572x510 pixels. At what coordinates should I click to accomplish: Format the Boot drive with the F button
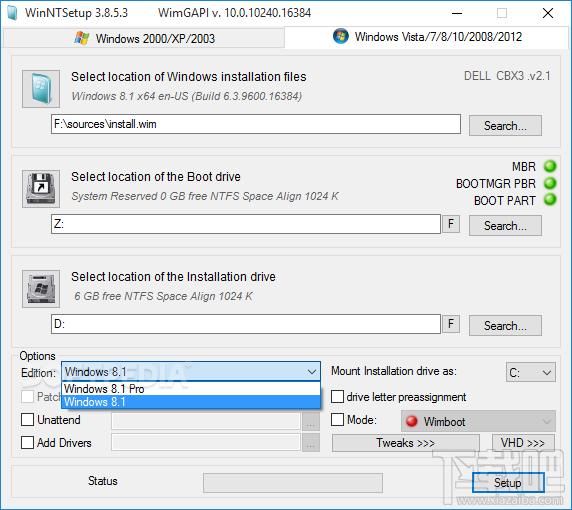pos(451,224)
